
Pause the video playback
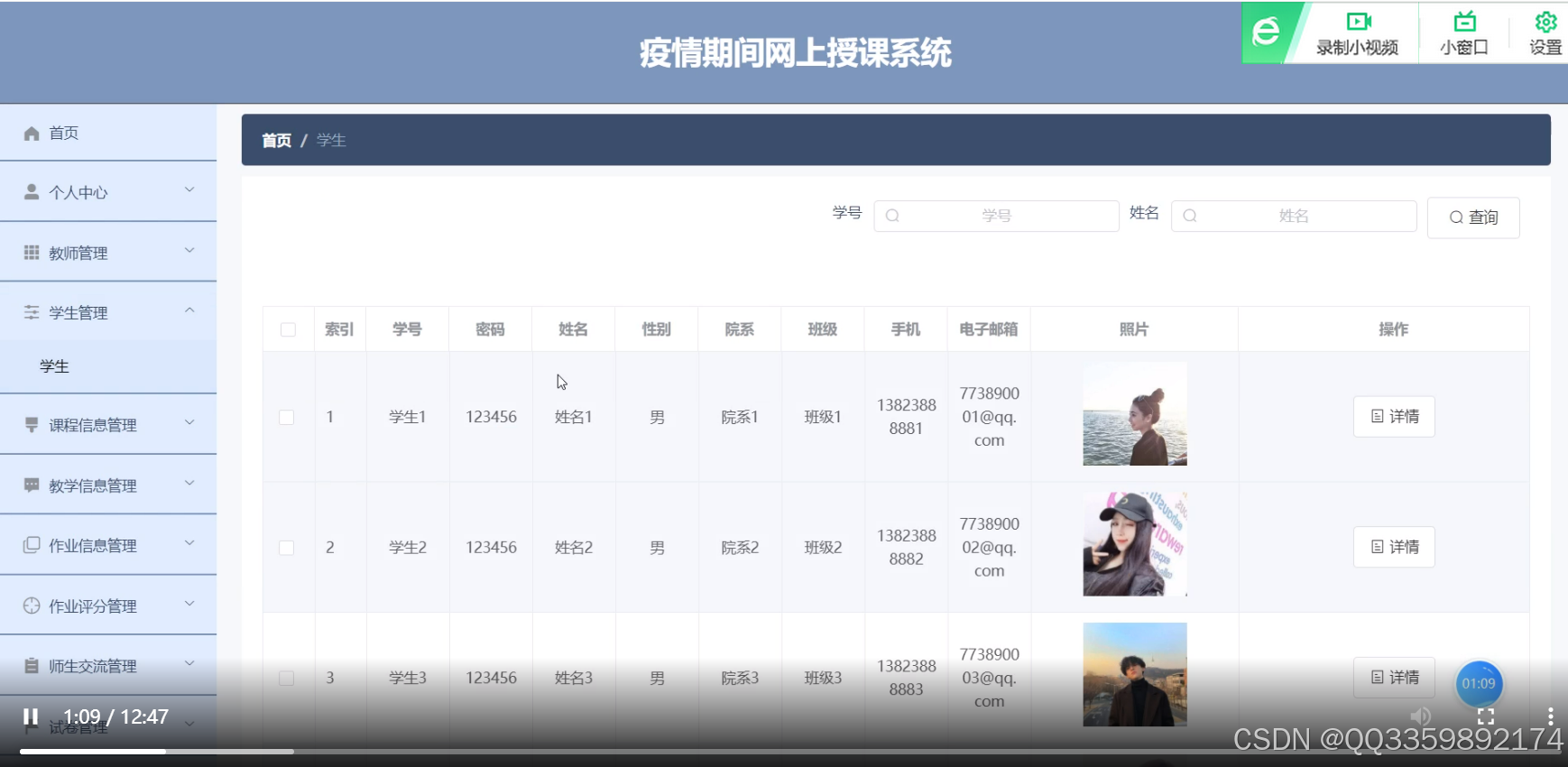(31, 716)
